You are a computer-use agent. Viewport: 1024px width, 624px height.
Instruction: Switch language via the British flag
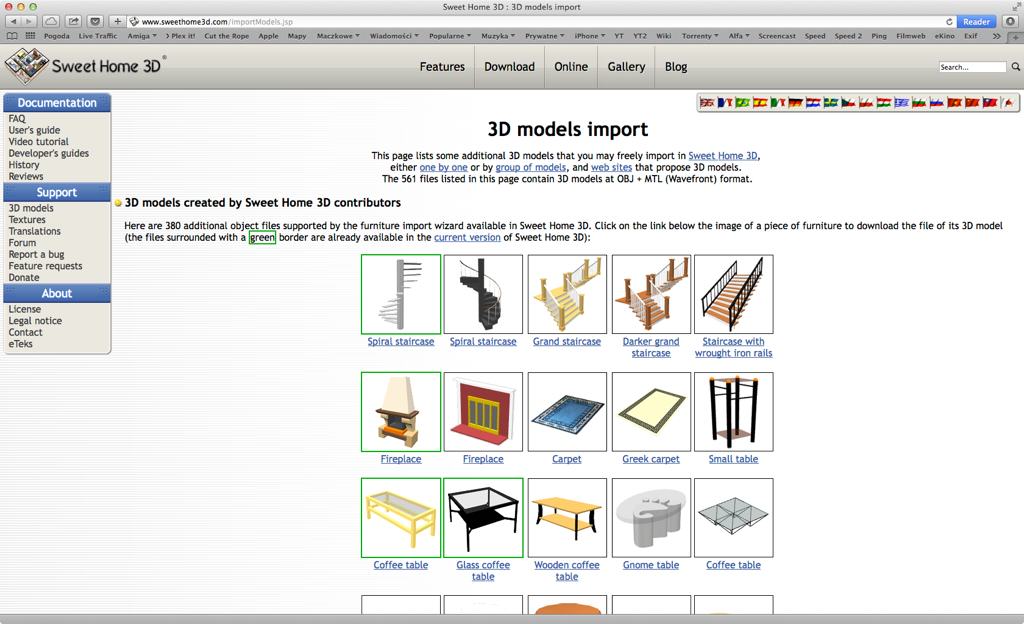[707, 103]
